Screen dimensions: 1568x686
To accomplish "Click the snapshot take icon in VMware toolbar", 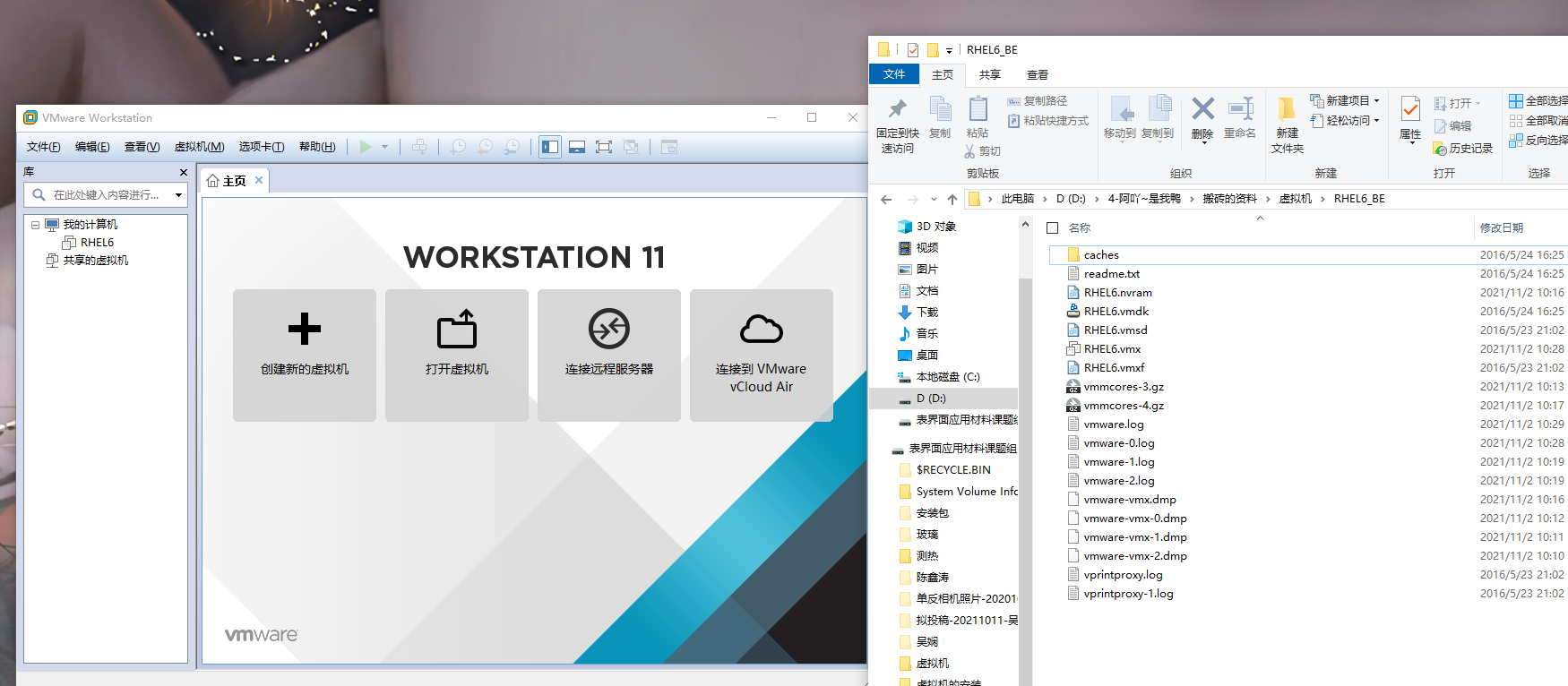I will pyautogui.click(x=458, y=147).
